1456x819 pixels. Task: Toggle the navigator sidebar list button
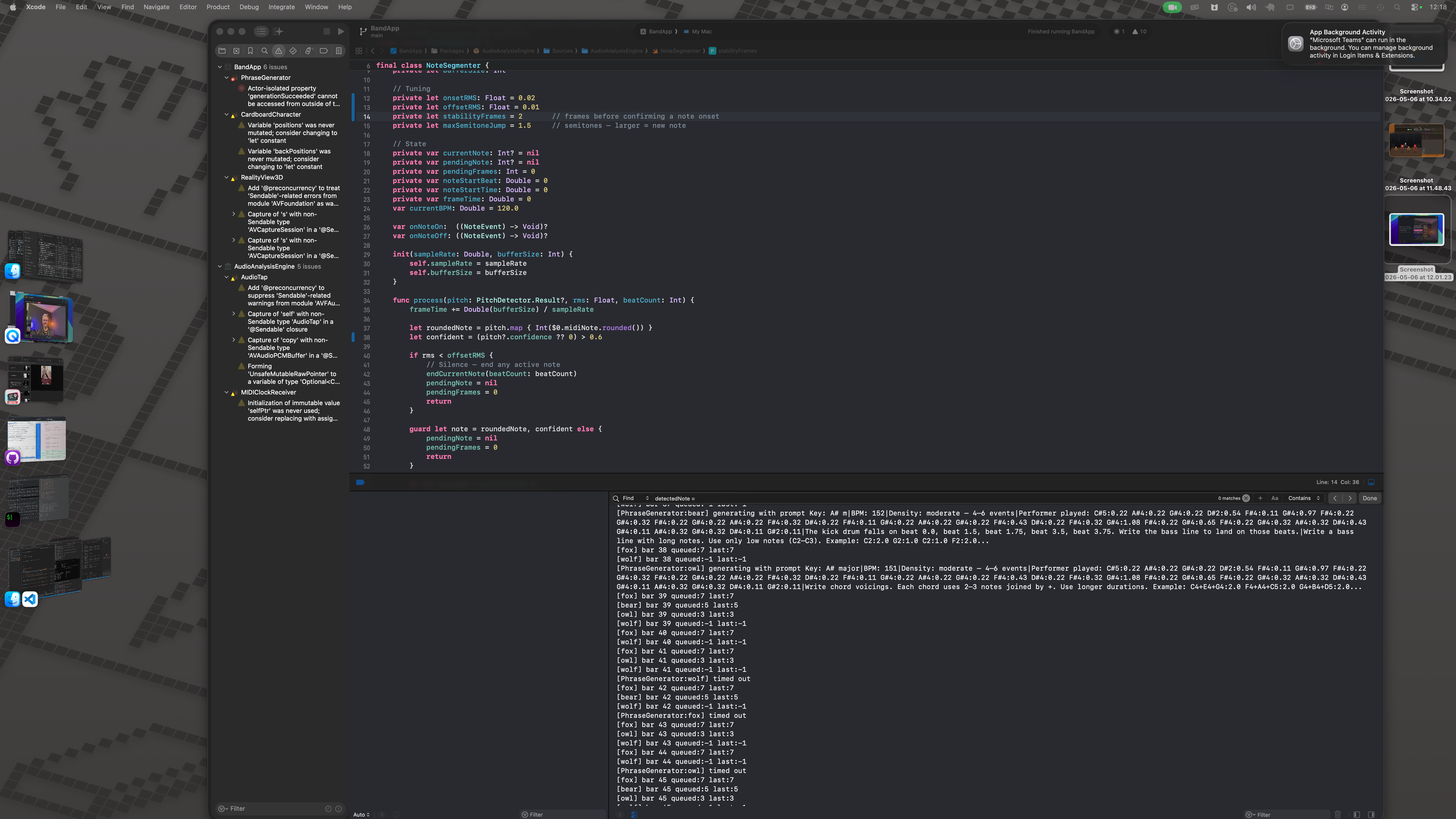pos(261,32)
